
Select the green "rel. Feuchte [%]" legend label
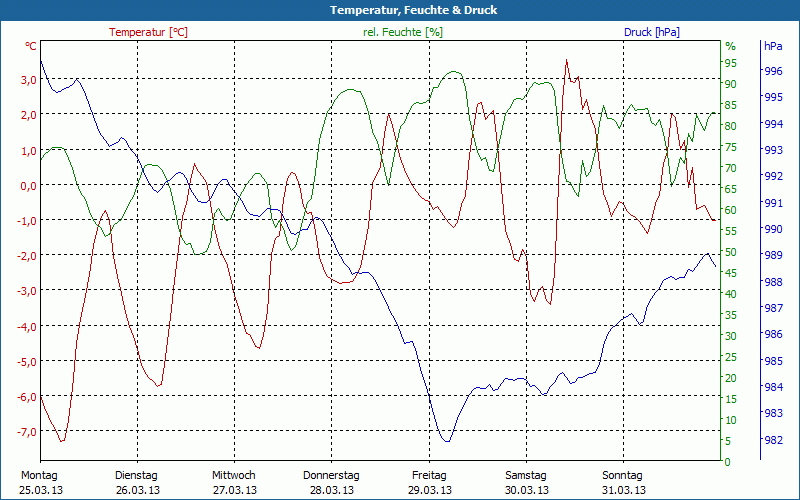pyautogui.click(x=402, y=32)
